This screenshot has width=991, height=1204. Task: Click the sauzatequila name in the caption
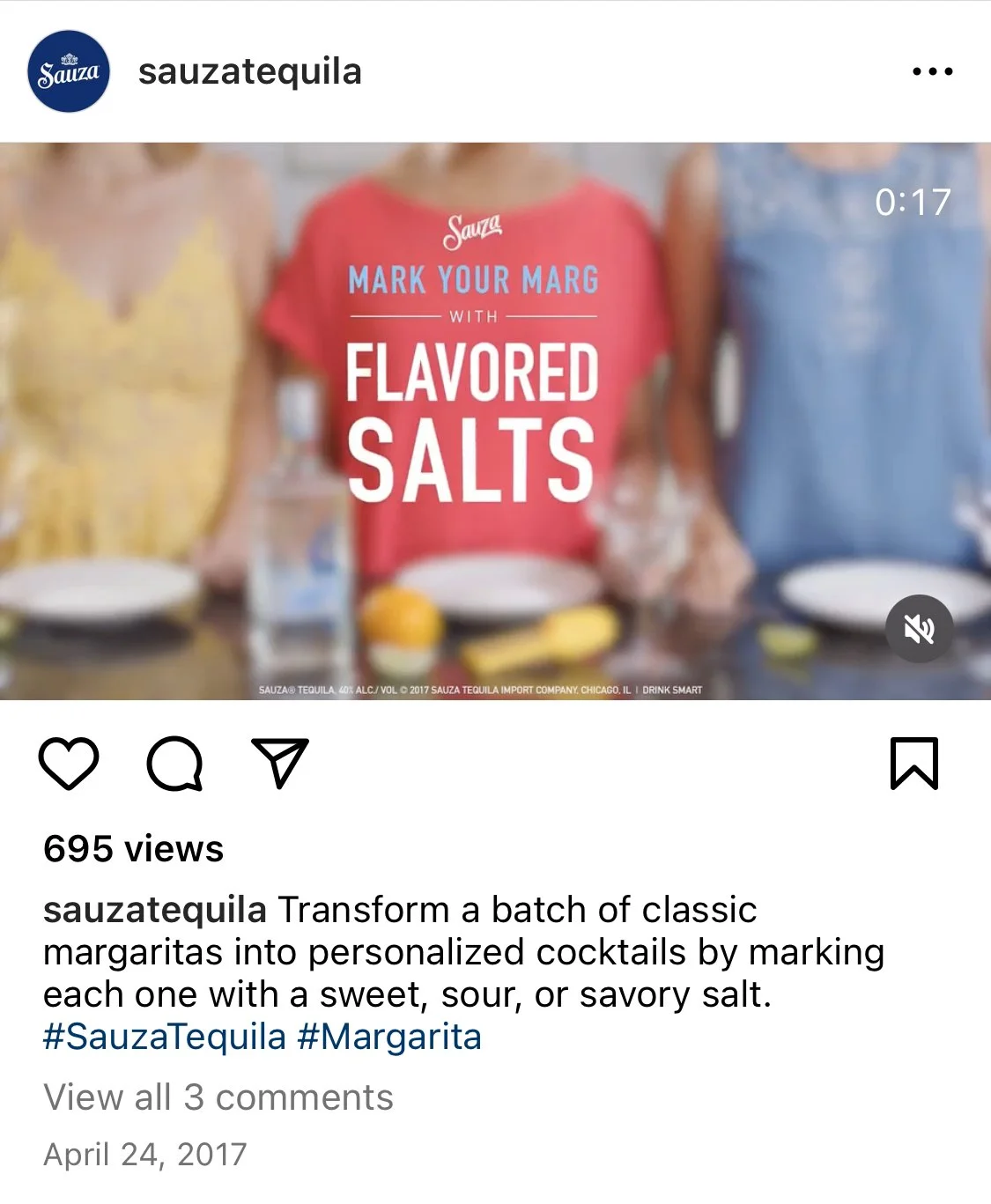pos(155,910)
